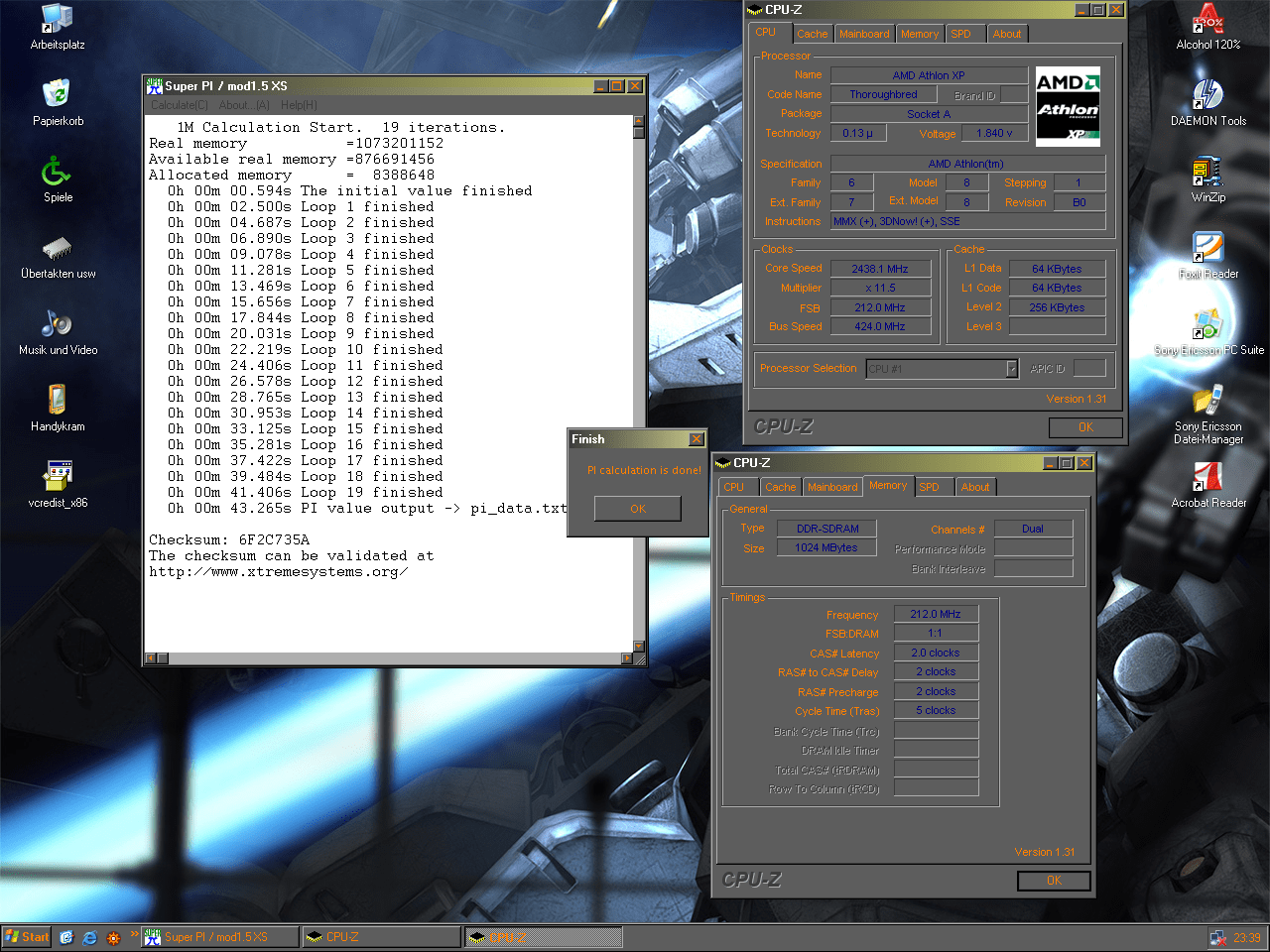Viewport: 1270px width, 952px height.
Task: Open the Help menu in Super PI
Action: tap(299, 105)
